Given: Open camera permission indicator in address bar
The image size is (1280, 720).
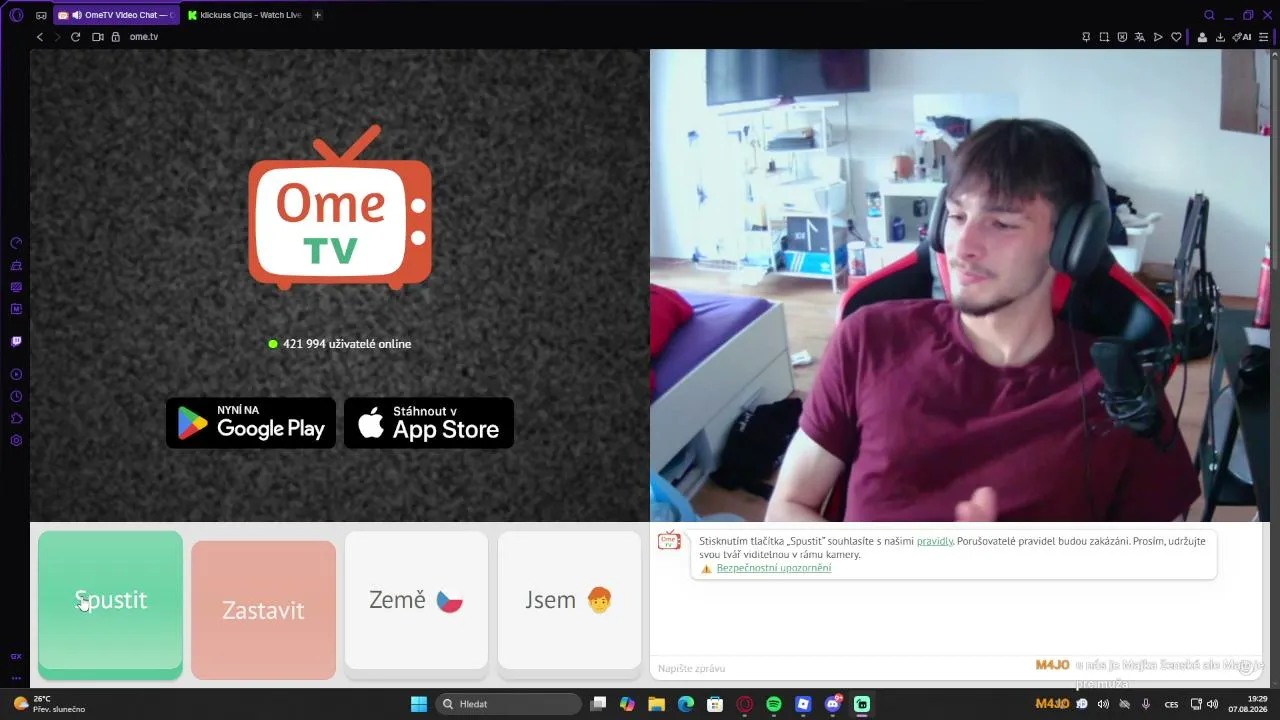Looking at the screenshot, I should [x=98, y=37].
